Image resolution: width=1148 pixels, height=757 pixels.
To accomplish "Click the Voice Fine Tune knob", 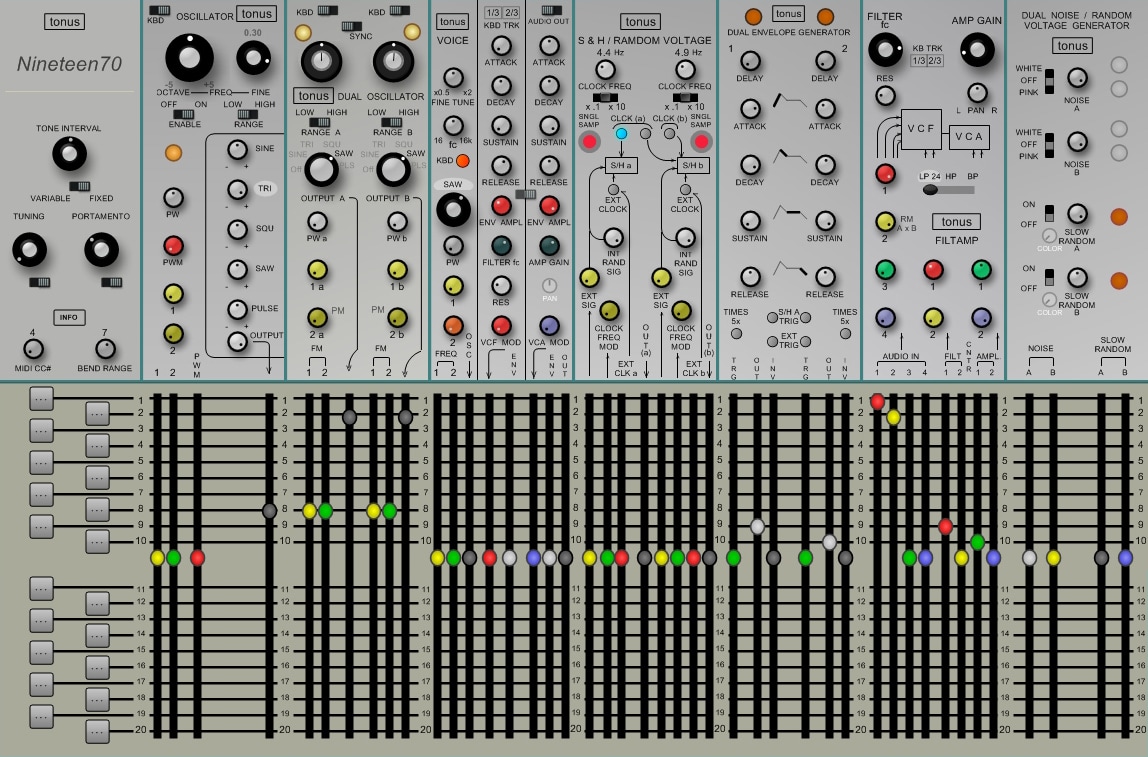I will (453, 78).
